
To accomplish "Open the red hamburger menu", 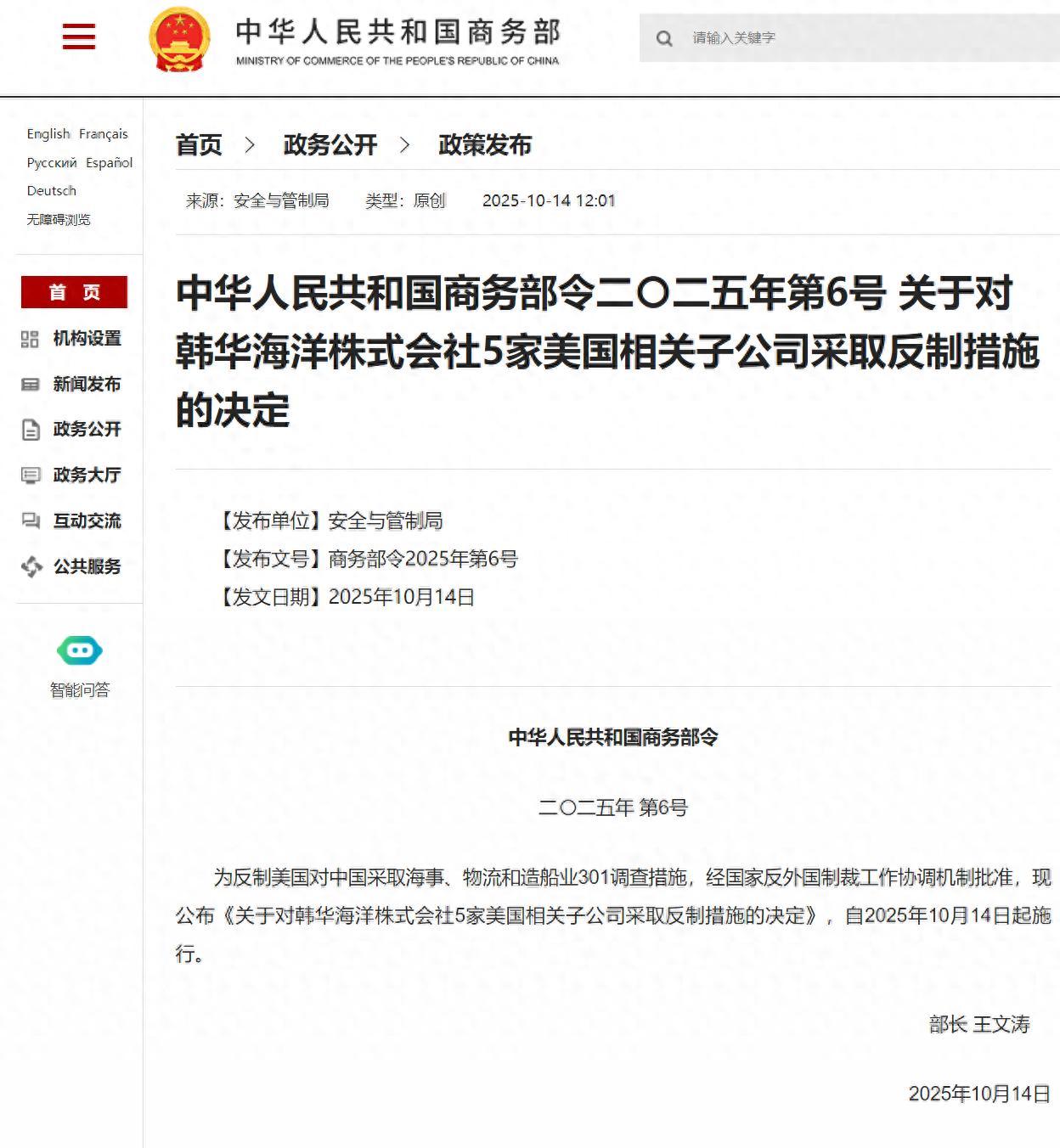I will coord(79,37).
